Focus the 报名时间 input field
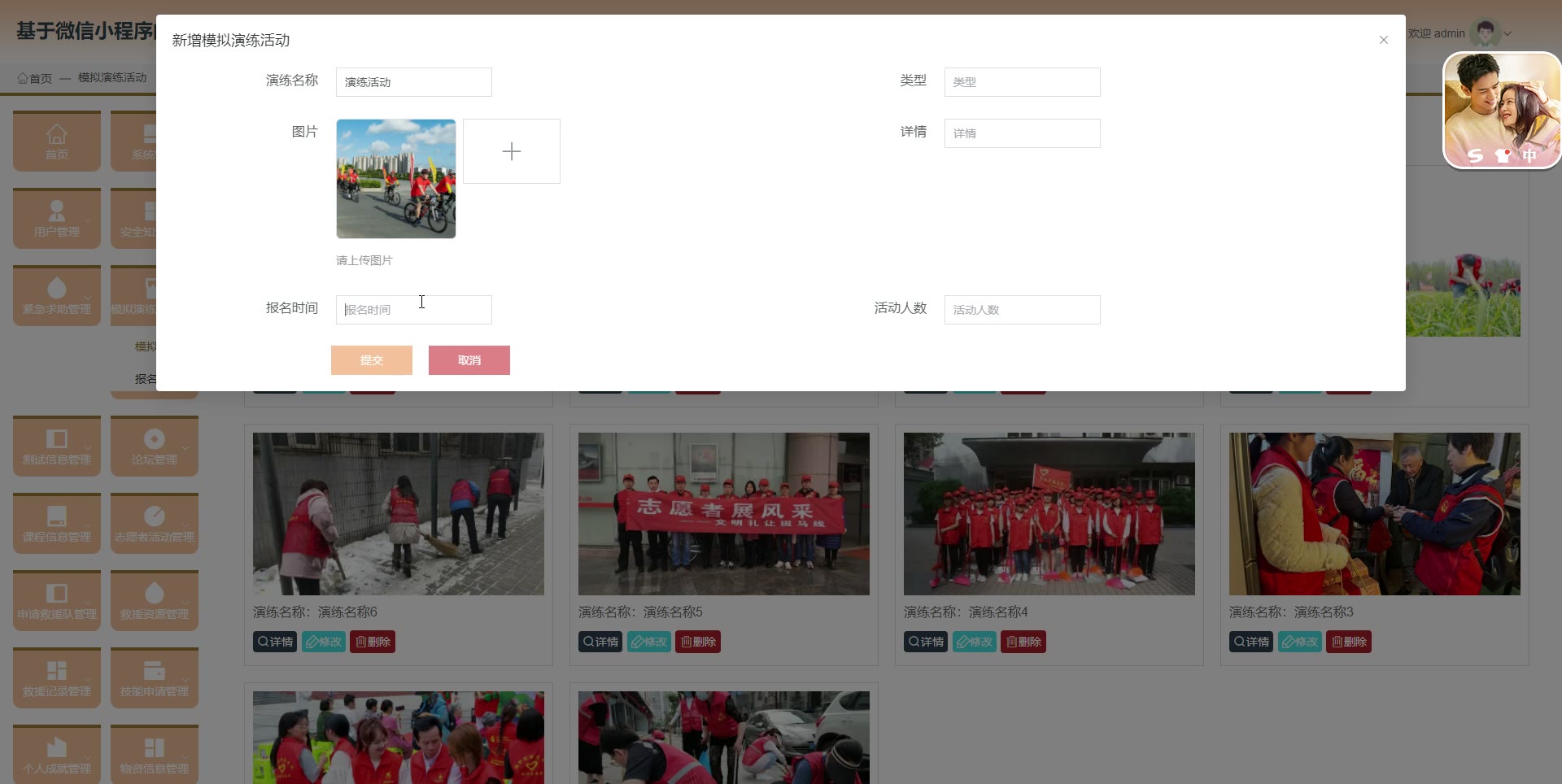The height and width of the screenshot is (784, 1562). tap(414, 310)
